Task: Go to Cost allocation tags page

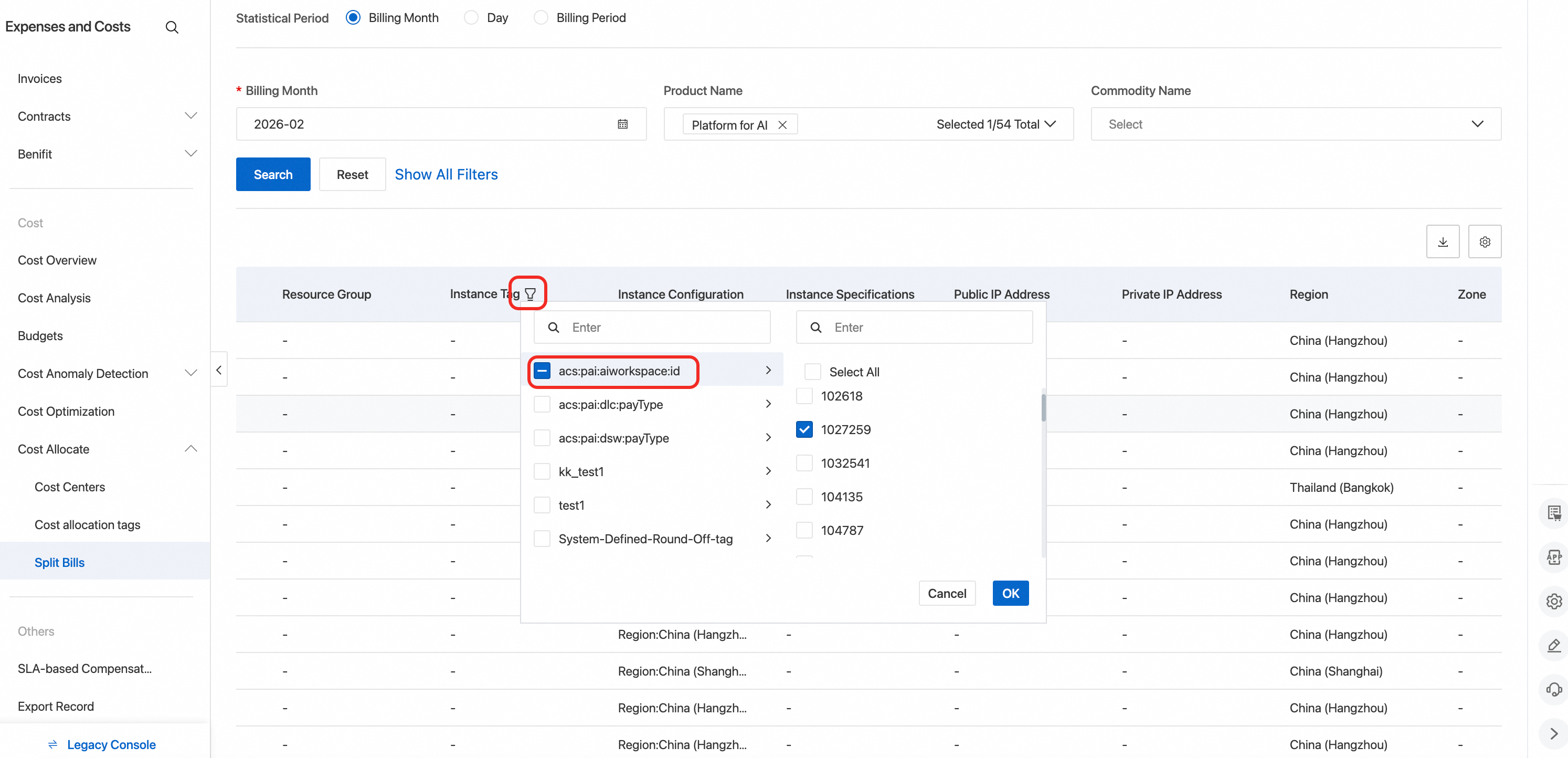Action: (87, 524)
